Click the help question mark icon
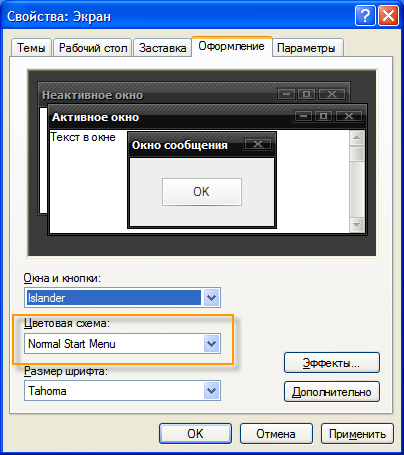 pyautogui.click(x=365, y=16)
